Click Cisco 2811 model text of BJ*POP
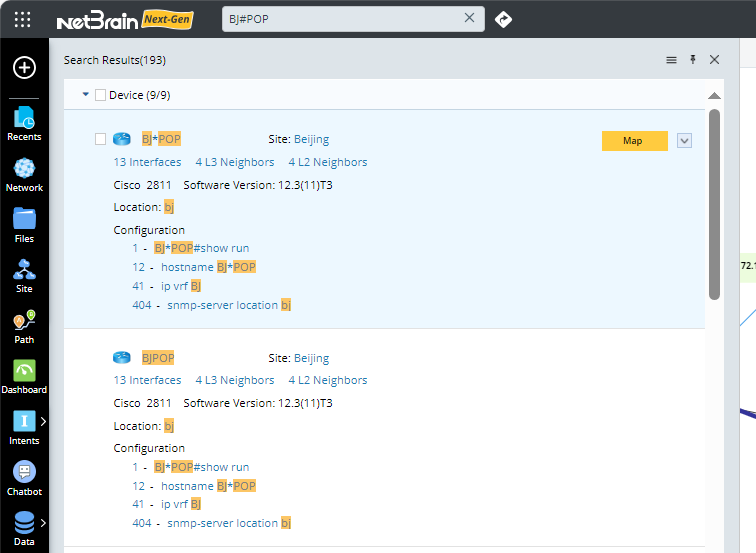756x553 pixels. pyautogui.click(x=142, y=185)
